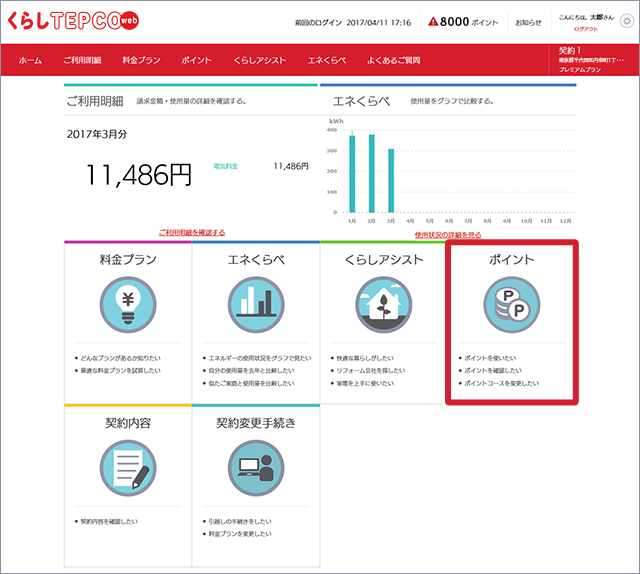The image size is (640, 574).
Task: Open ホーム in the red navigation bar
Action: pyautogui.click(x=30, y=61)
